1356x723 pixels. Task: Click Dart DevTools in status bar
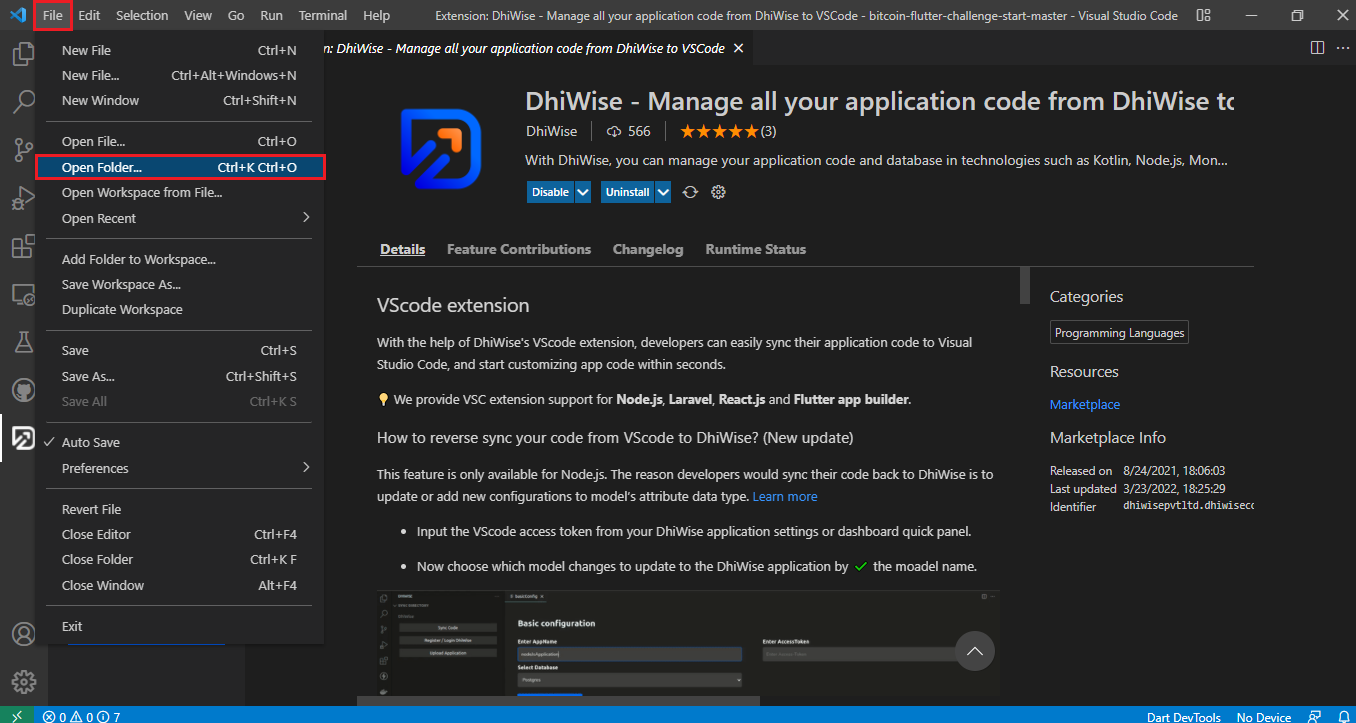pyautogui.click(x=1183, y=716)
